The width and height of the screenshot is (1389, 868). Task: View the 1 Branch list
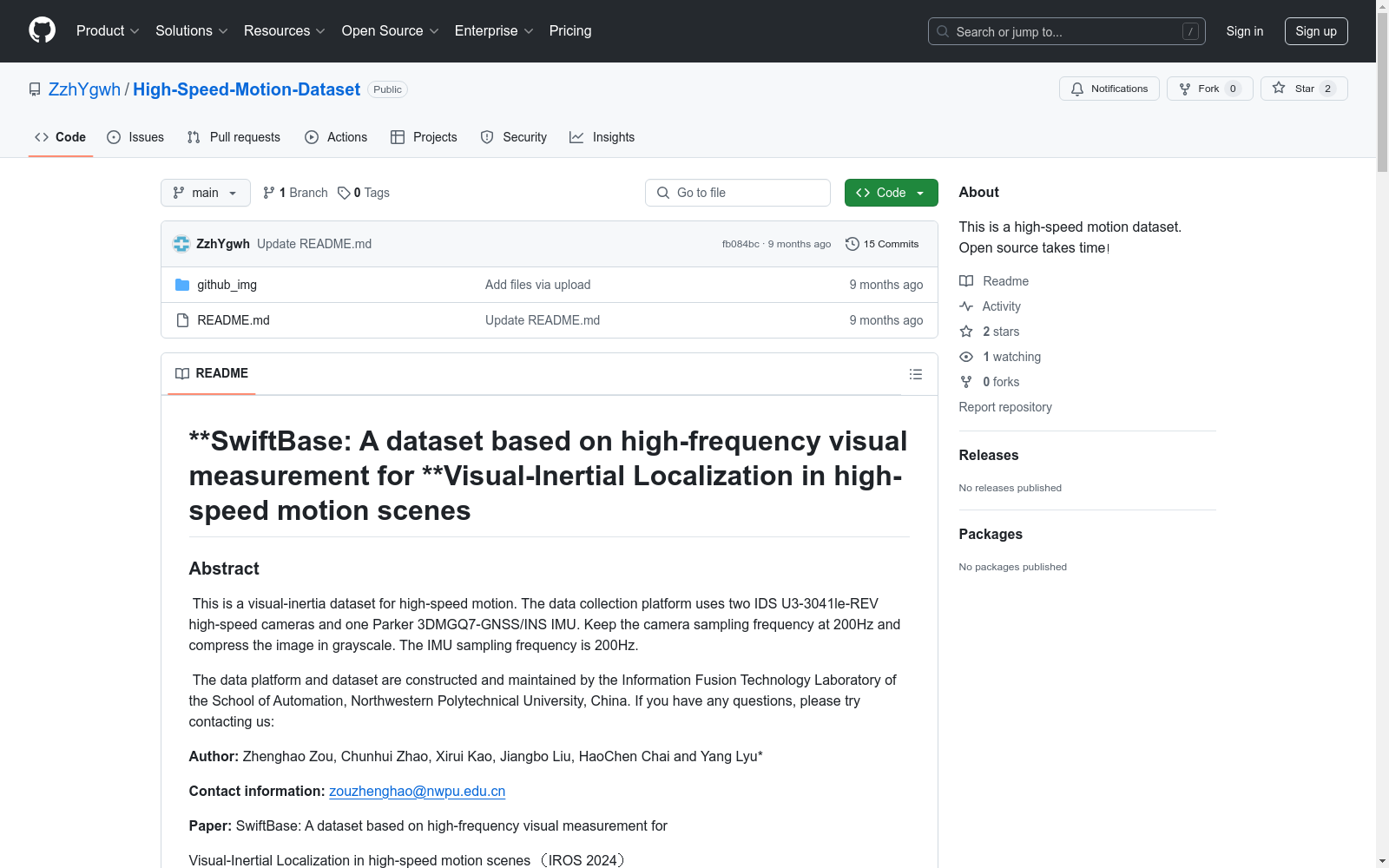[295, 193]
